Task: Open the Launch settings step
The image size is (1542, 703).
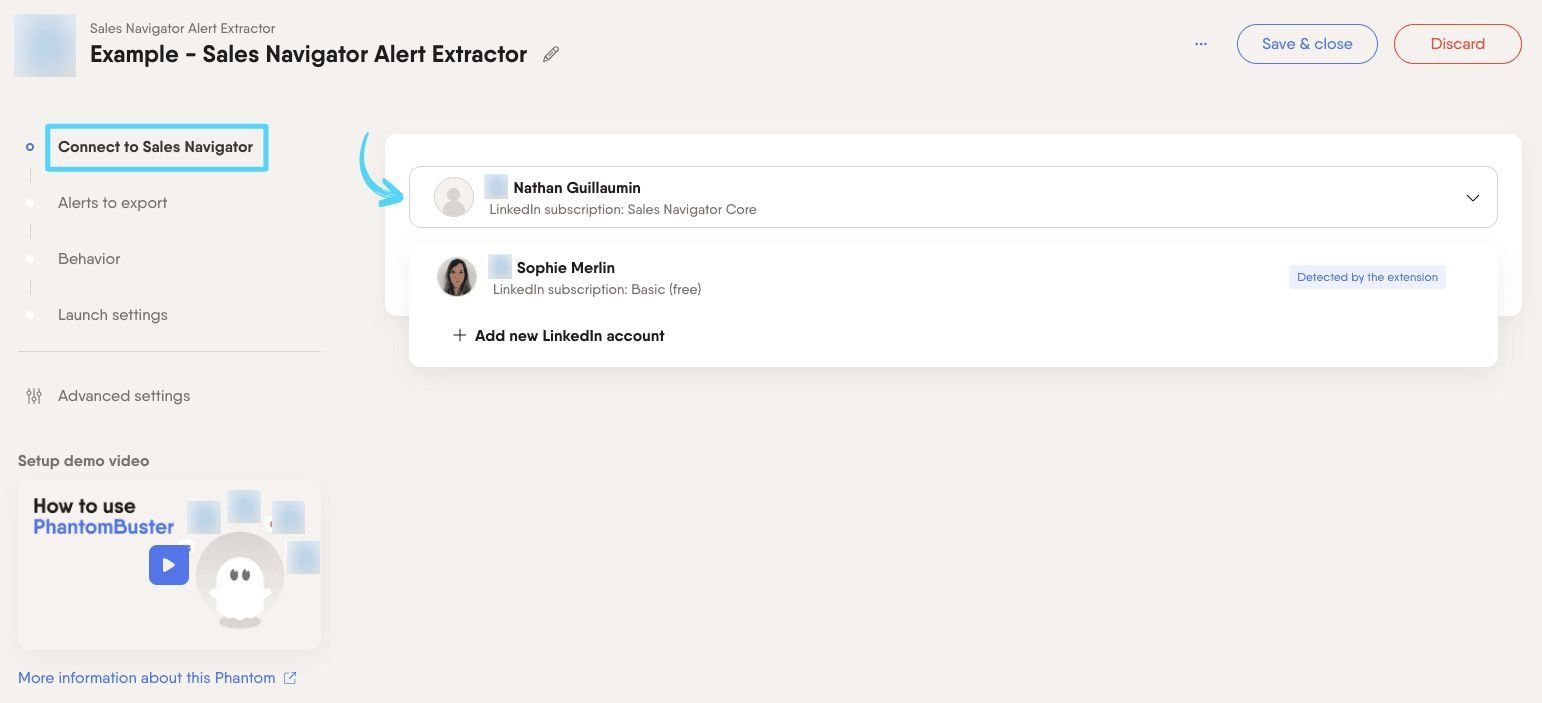Action: tap(113, 315)
